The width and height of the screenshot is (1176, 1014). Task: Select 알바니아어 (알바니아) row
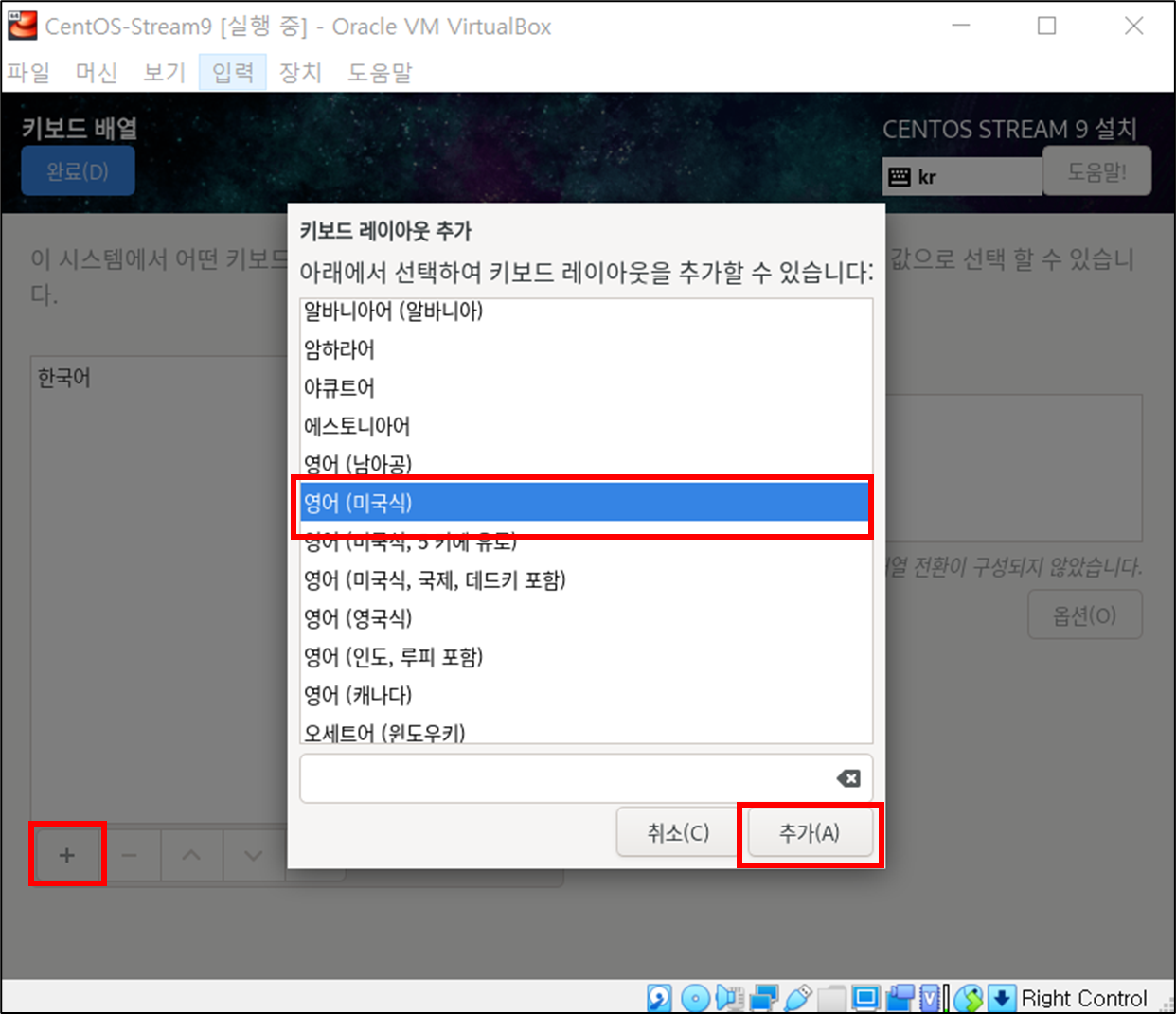click(586, 312)
